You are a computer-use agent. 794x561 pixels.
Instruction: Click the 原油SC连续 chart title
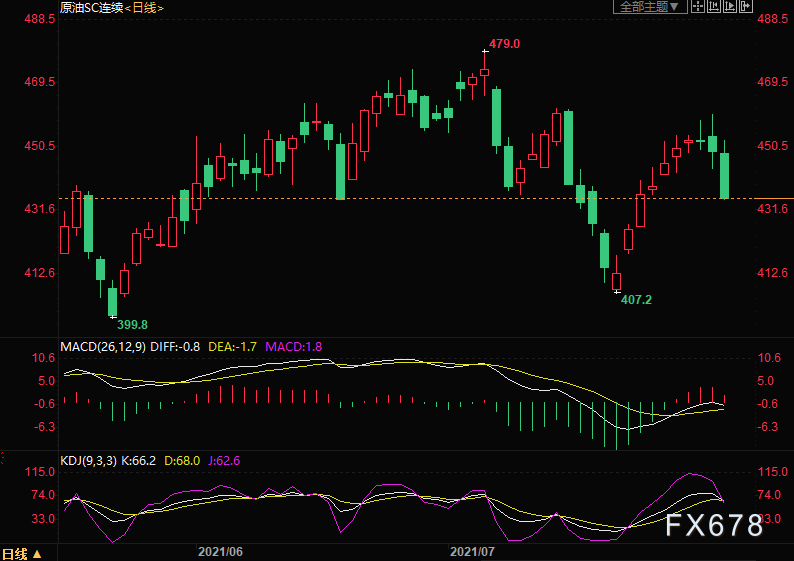[x=92, y=8]
